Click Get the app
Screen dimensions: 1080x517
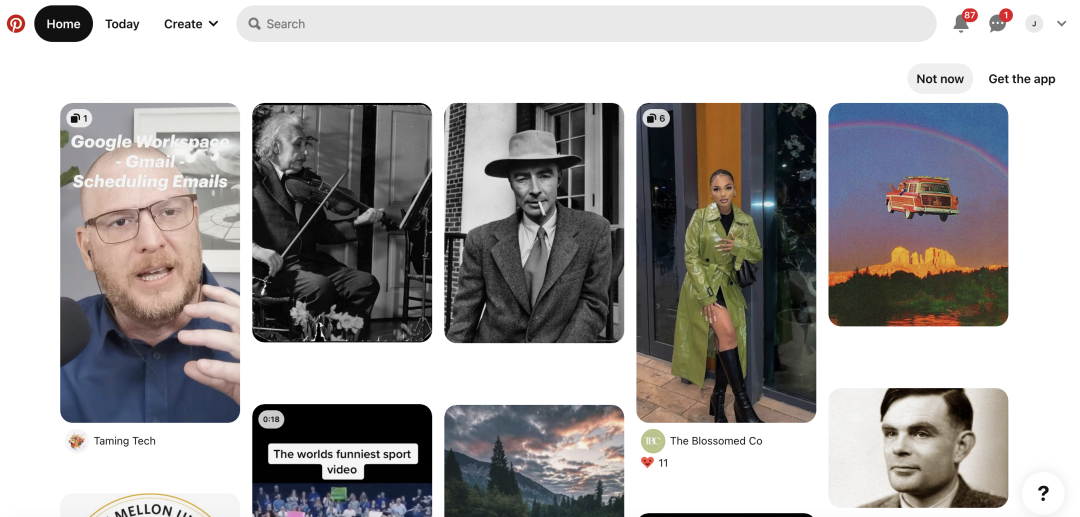[x=1021, y=78]
